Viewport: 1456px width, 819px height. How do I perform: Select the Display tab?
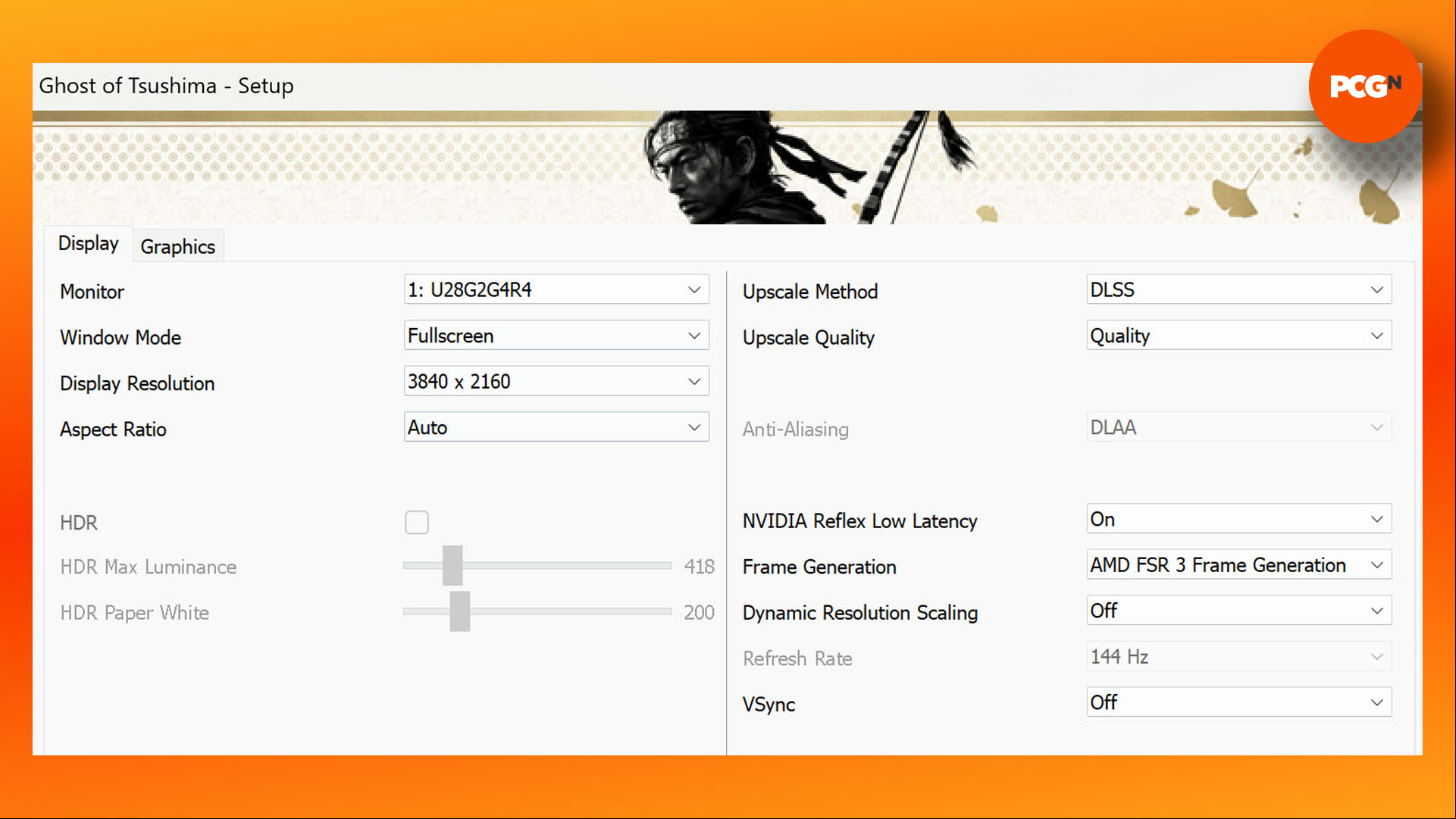[89, 243]
